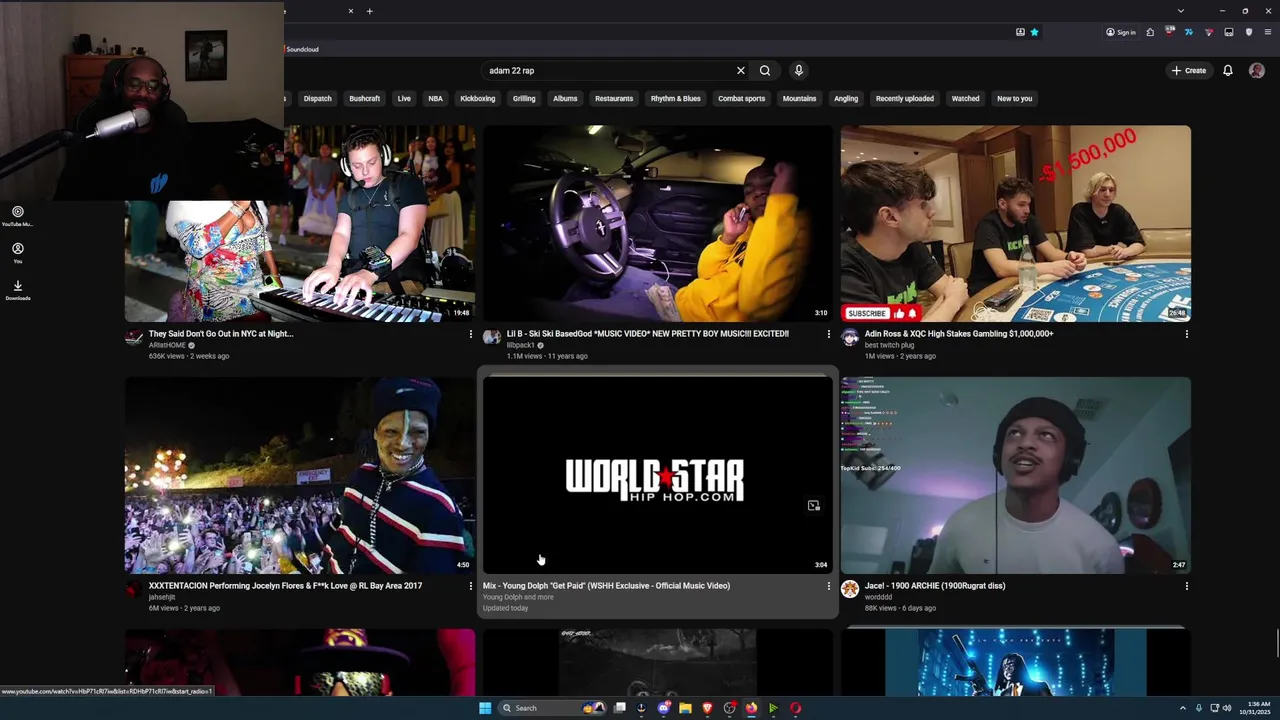Viewport: 1280px width, 720px height.
Task: Select the Rhythm & Blues filter chip
Action: (x=675, y=98)
